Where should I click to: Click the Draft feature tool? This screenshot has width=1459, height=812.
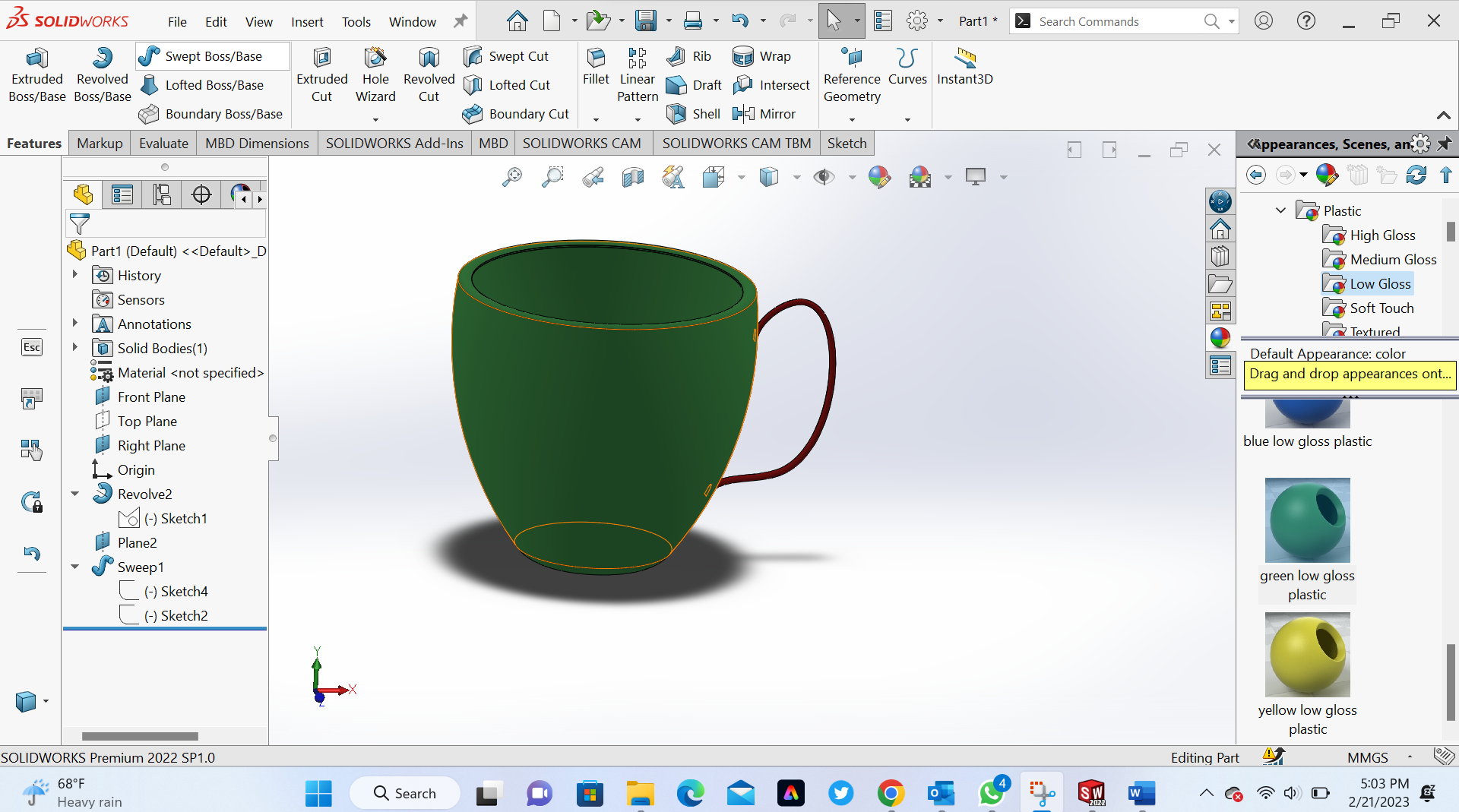(x=694, y=85)
